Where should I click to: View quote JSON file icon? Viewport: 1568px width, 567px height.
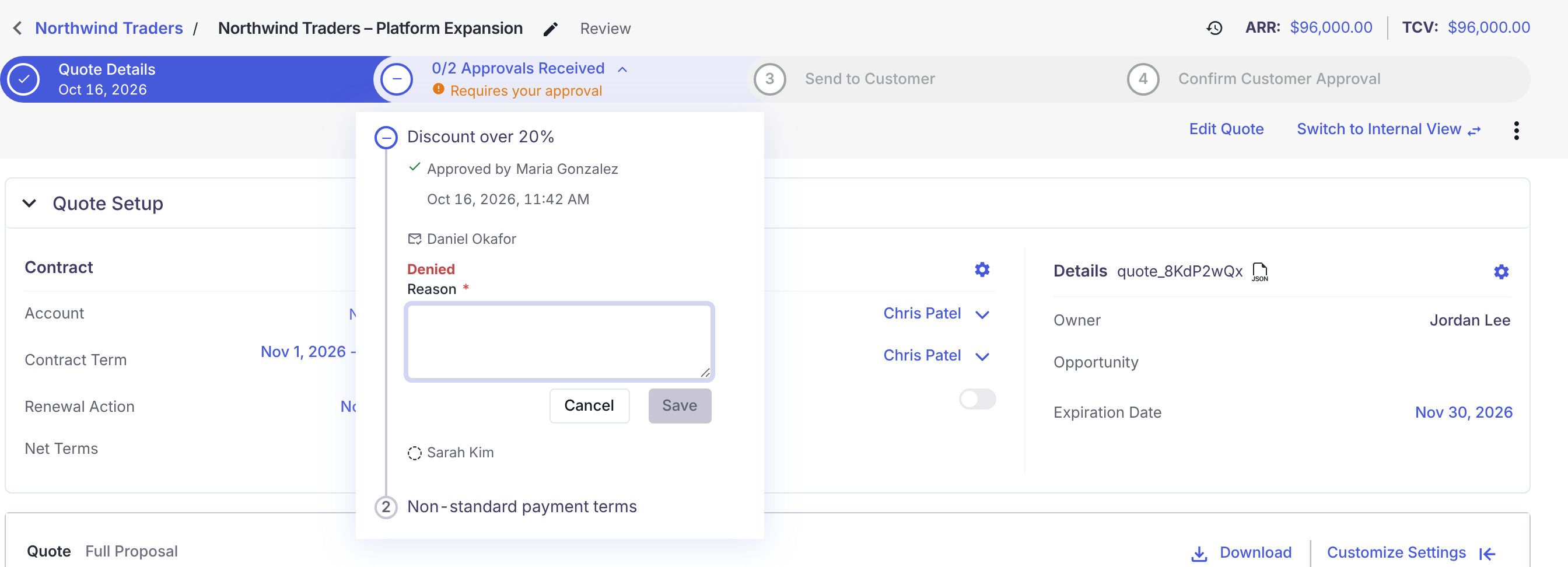point(1259,272)
